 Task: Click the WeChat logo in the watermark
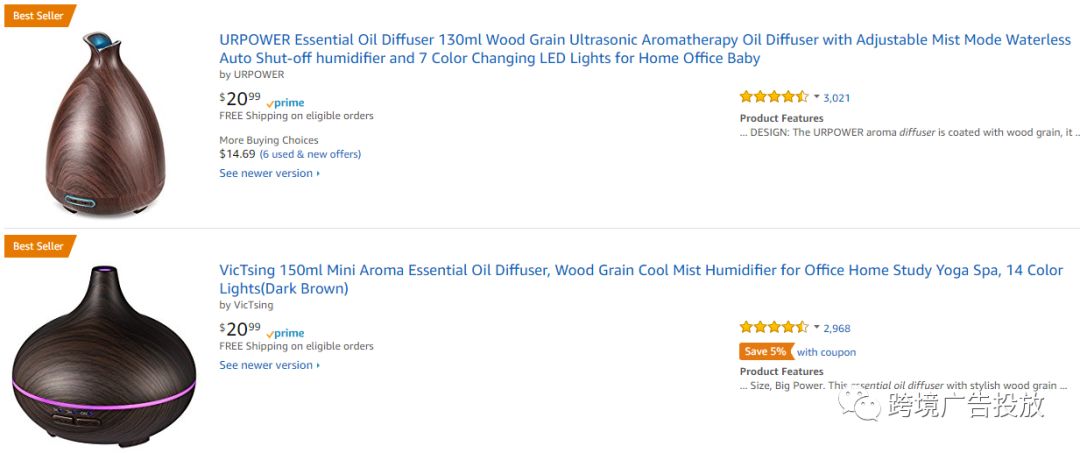[x=859, y=405]
